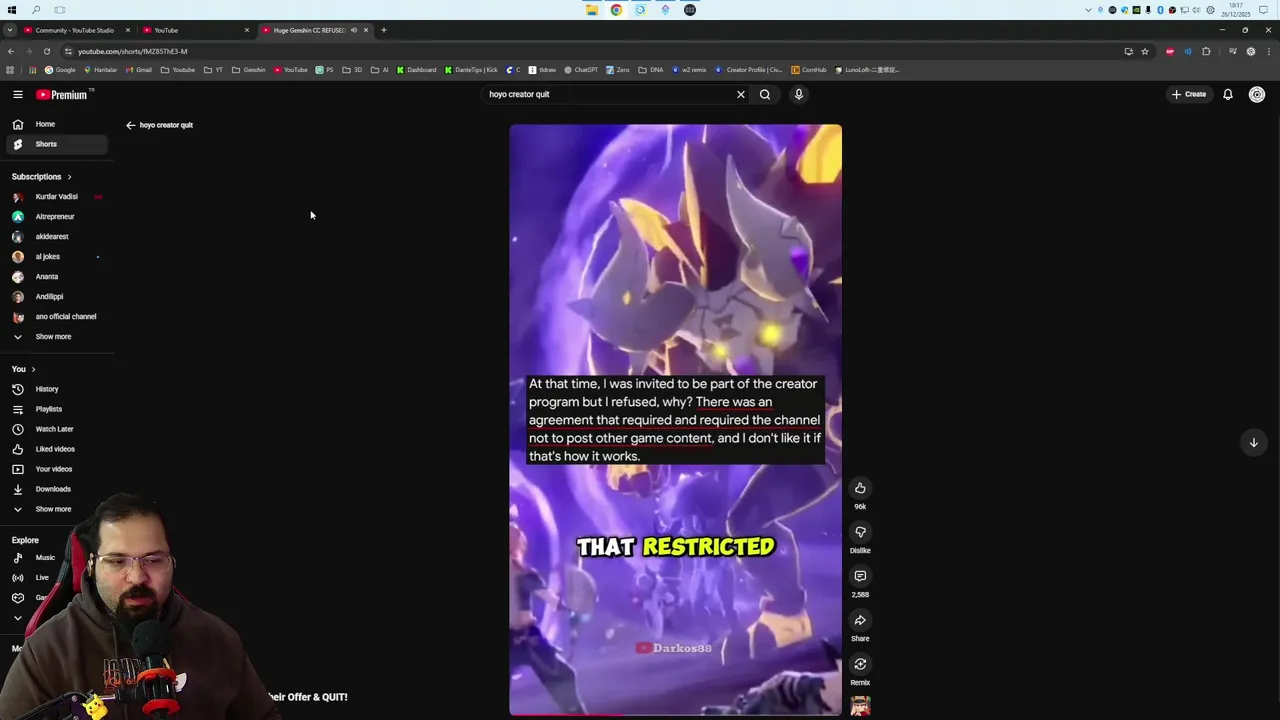Viewport: 1280px width, 720px height.
Task: Click the browser address bar URL
Action: 132,51
